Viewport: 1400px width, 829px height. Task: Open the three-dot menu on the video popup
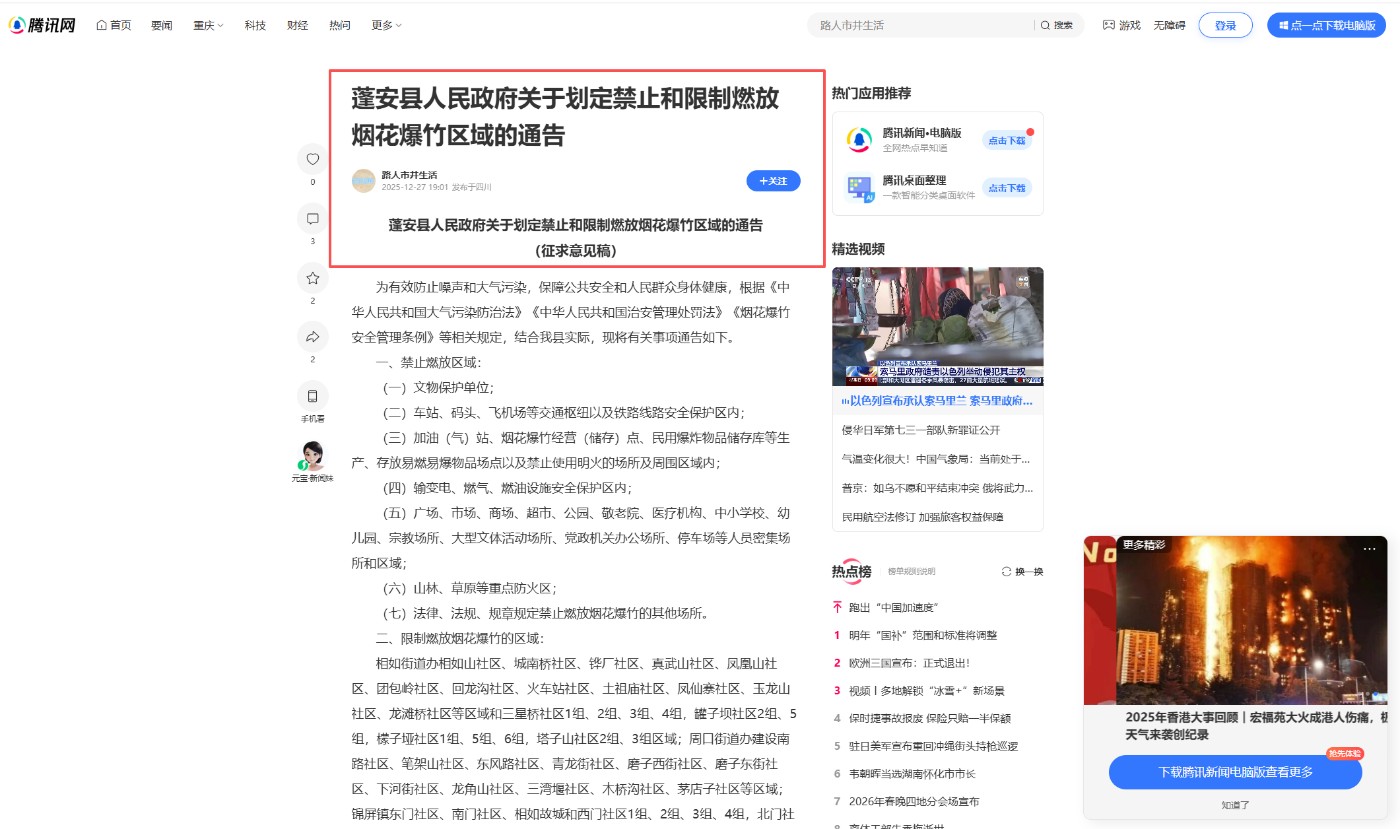pyautogui.click(x=1369, y=549)
